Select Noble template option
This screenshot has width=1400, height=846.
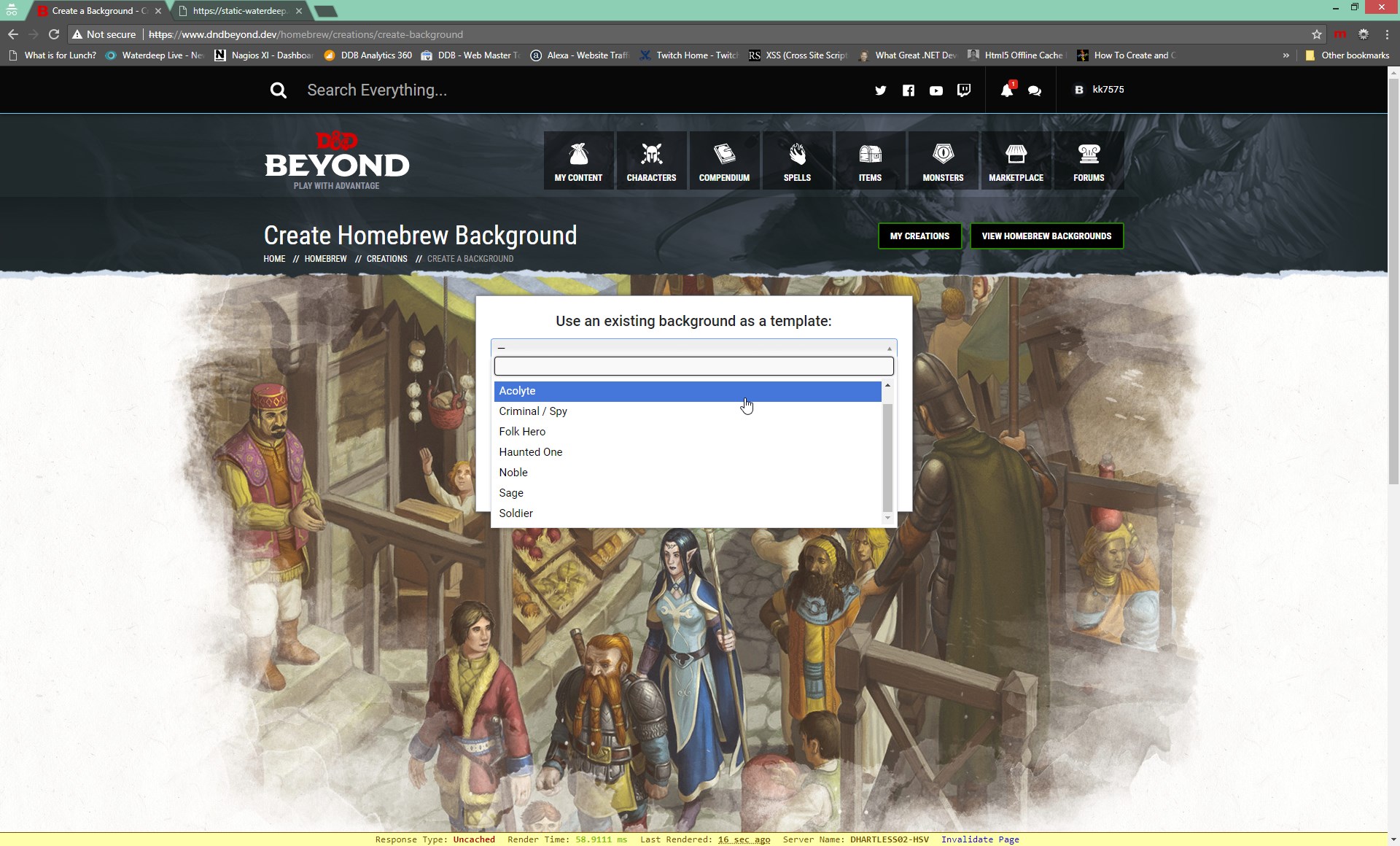click(x=688, y=473)
